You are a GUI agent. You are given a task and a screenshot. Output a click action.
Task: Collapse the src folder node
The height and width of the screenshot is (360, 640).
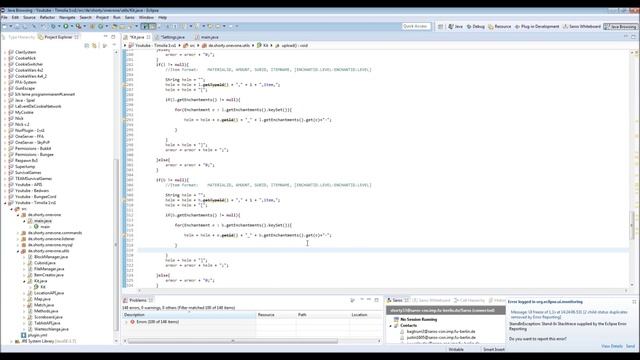(x=12, y=209)
